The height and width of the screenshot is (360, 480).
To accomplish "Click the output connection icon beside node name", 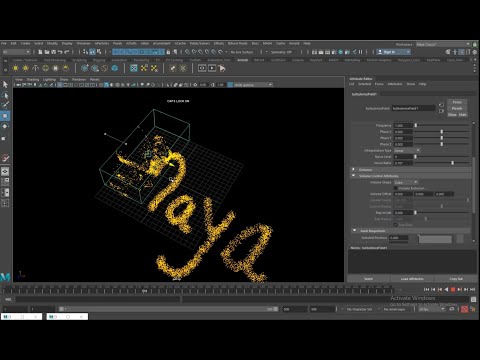I will (x=441, y=111).
